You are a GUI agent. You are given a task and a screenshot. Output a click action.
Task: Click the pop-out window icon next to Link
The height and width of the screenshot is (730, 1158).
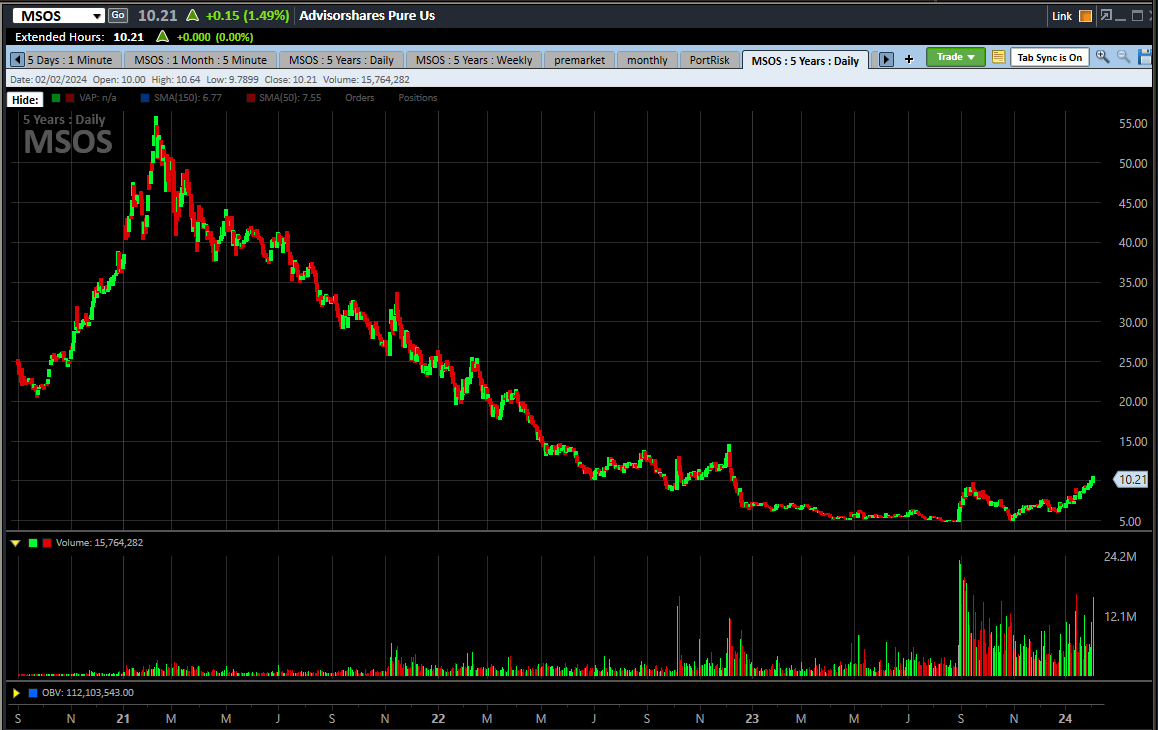pos(1105,15)
